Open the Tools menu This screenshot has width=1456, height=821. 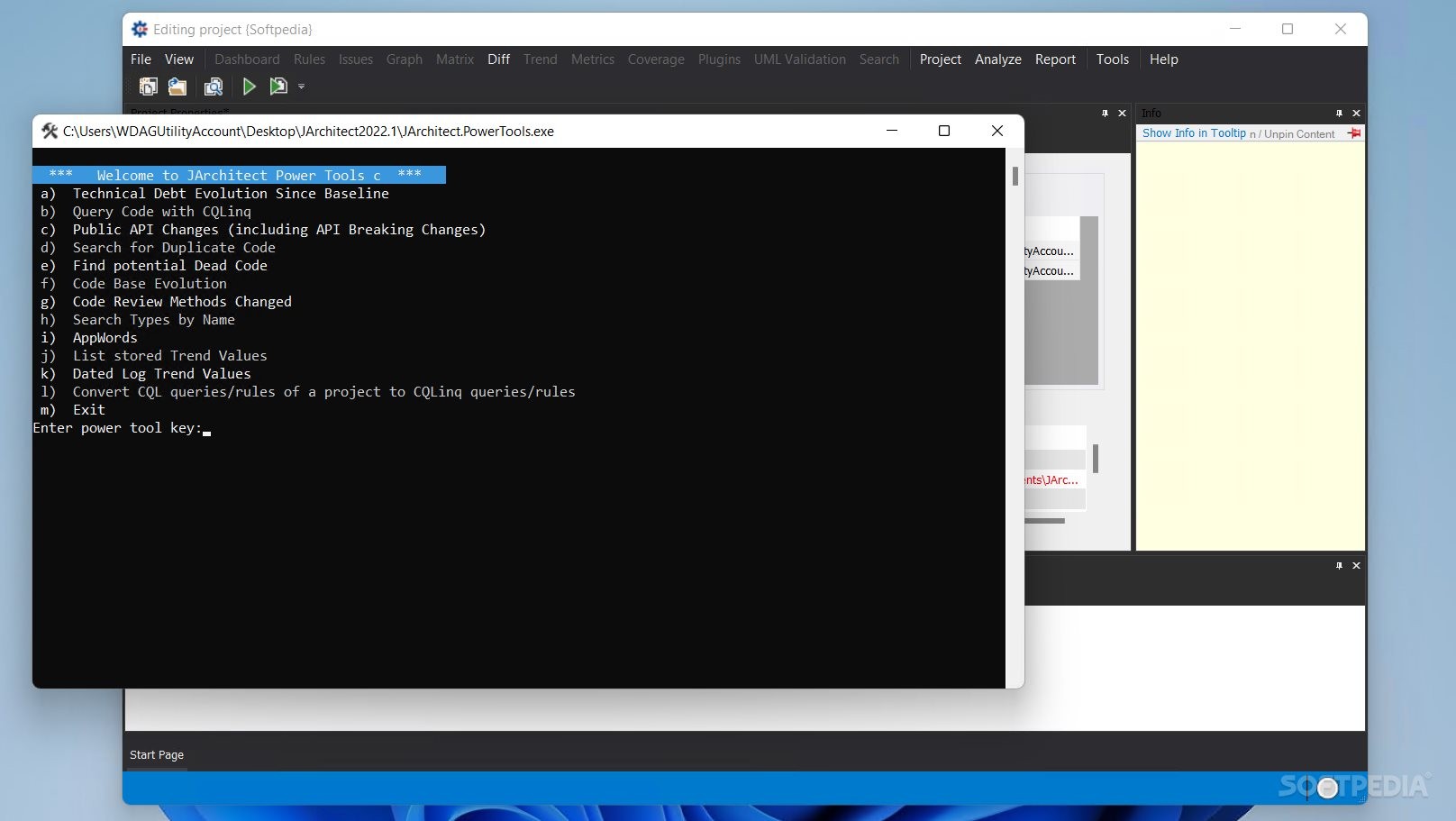1113,59
